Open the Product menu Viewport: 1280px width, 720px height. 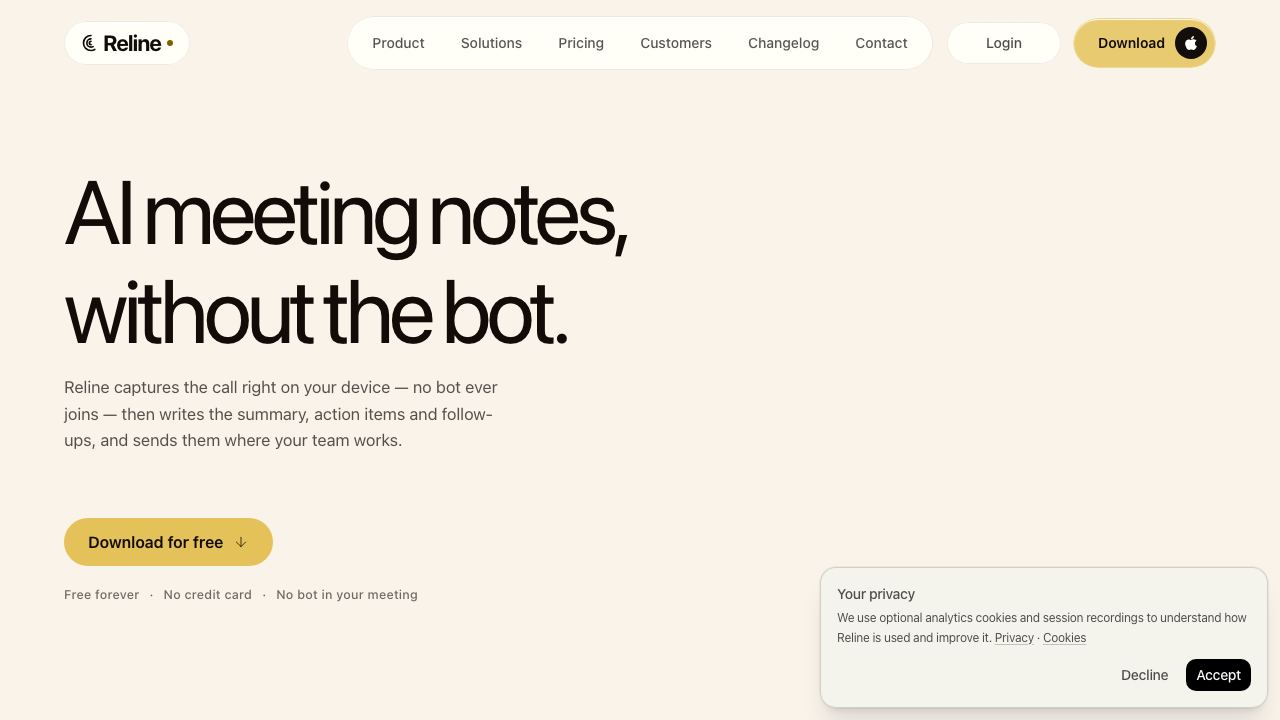pyautogui.click(x=398, y=43)
